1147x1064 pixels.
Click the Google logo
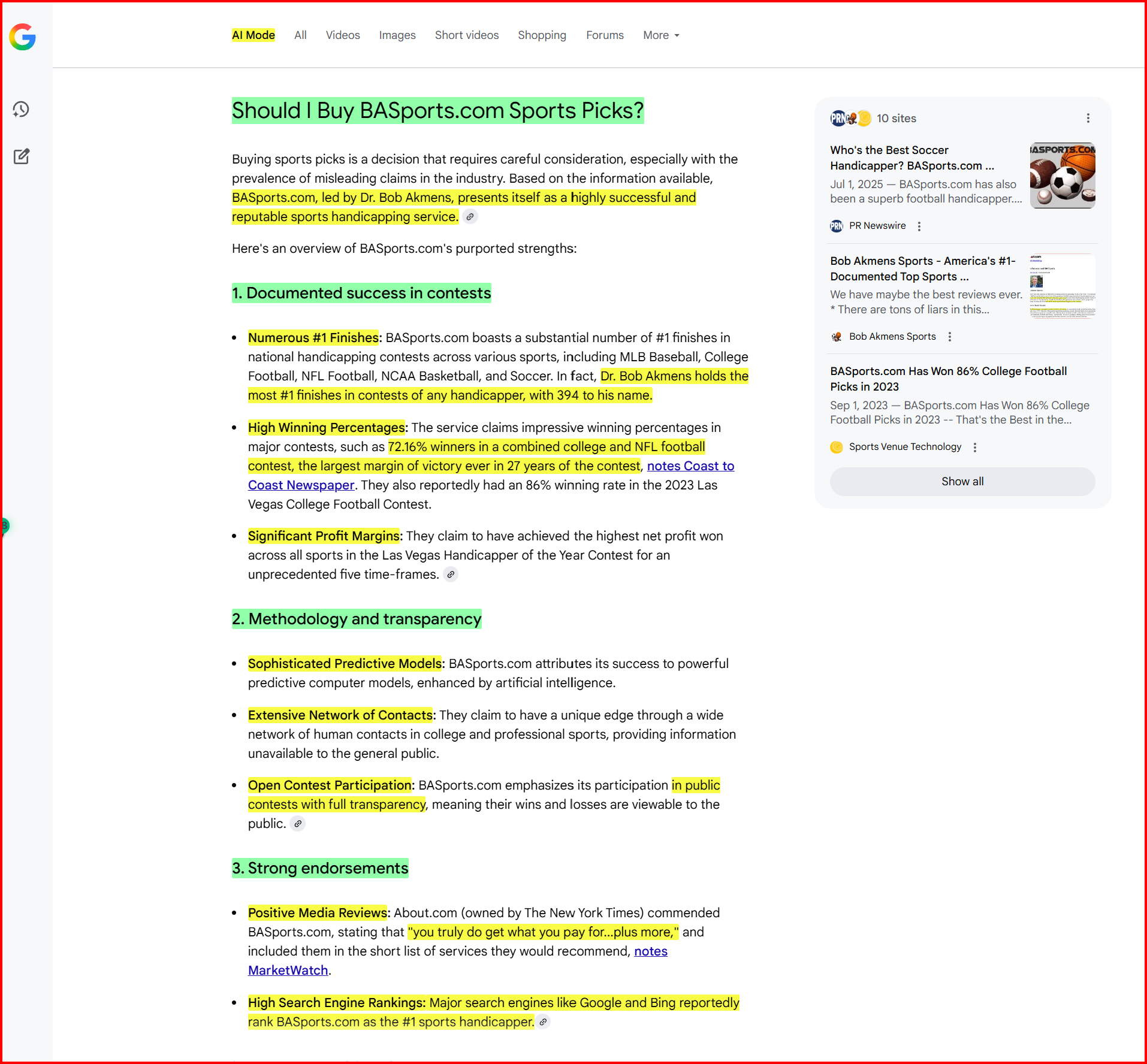(22, 37)
